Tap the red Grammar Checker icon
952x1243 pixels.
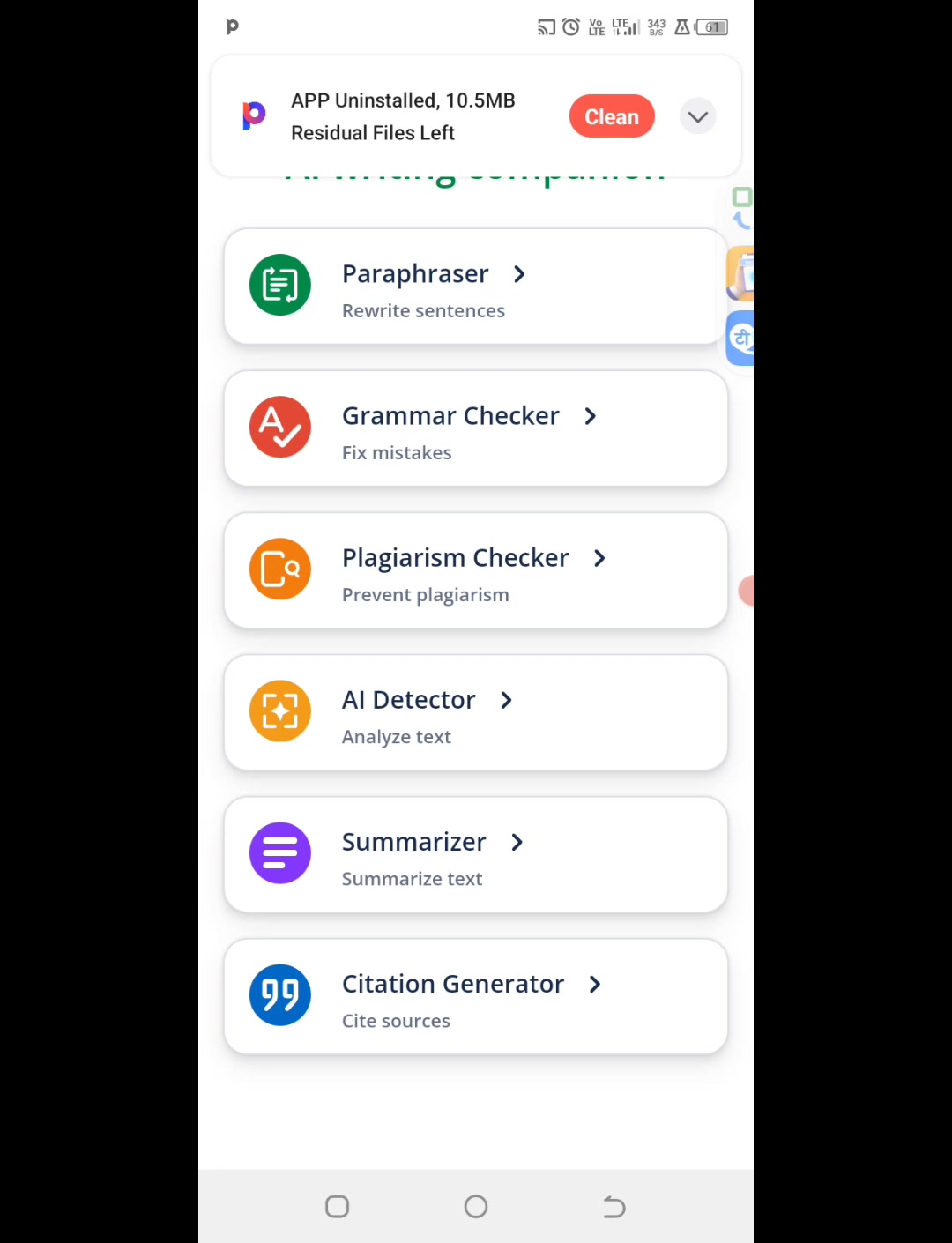(280, 427)
